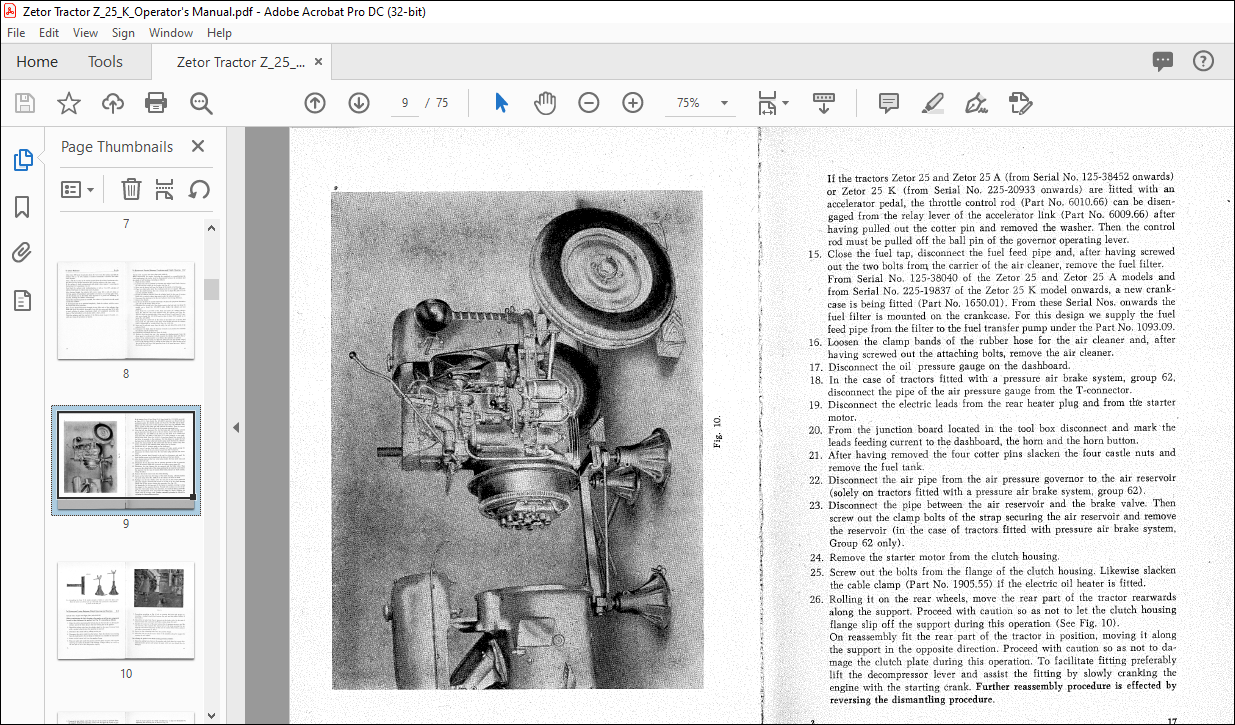
Task: Open the Sign menu
Action: 123,33
